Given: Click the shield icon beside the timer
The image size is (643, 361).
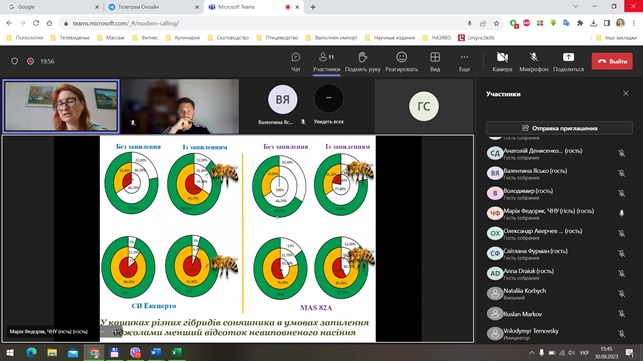Looking at the screenshot, I should pyautogui.click(x=14, y=61).
